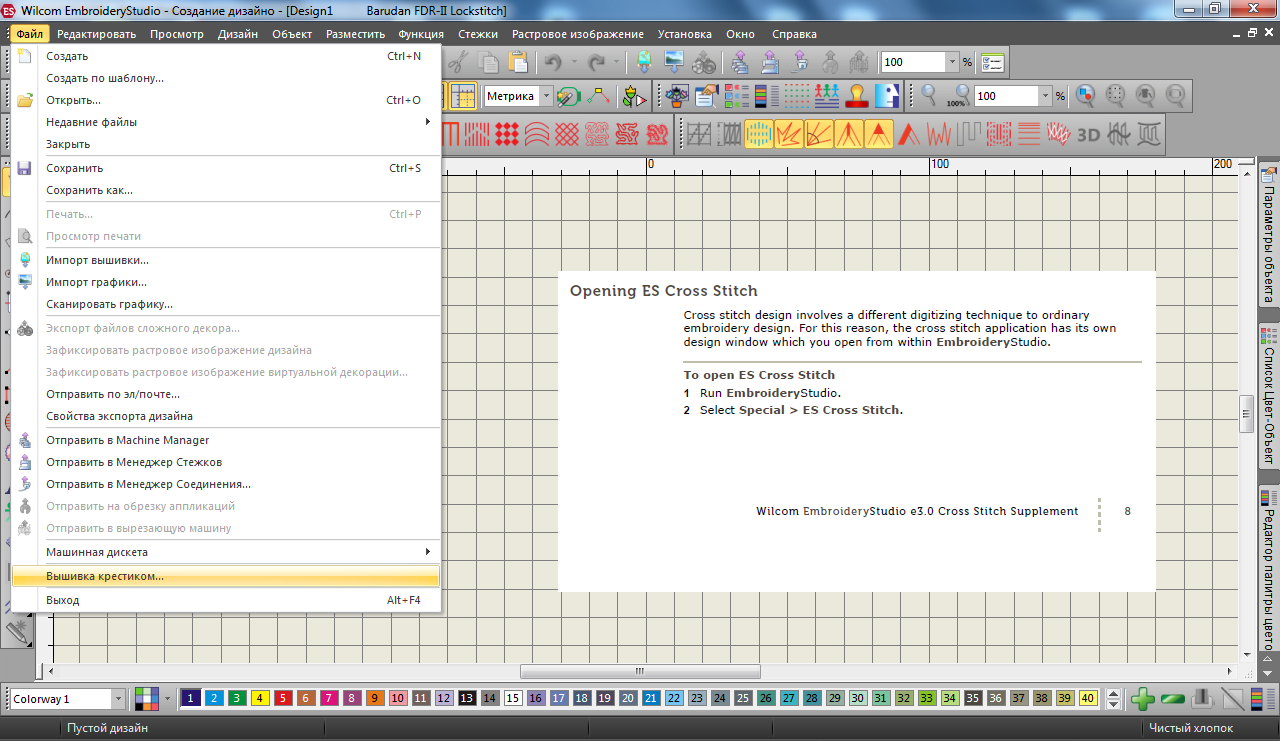Toggle the highlighted oval underlay stitch button
The image size is (1280, 741).
760,132
